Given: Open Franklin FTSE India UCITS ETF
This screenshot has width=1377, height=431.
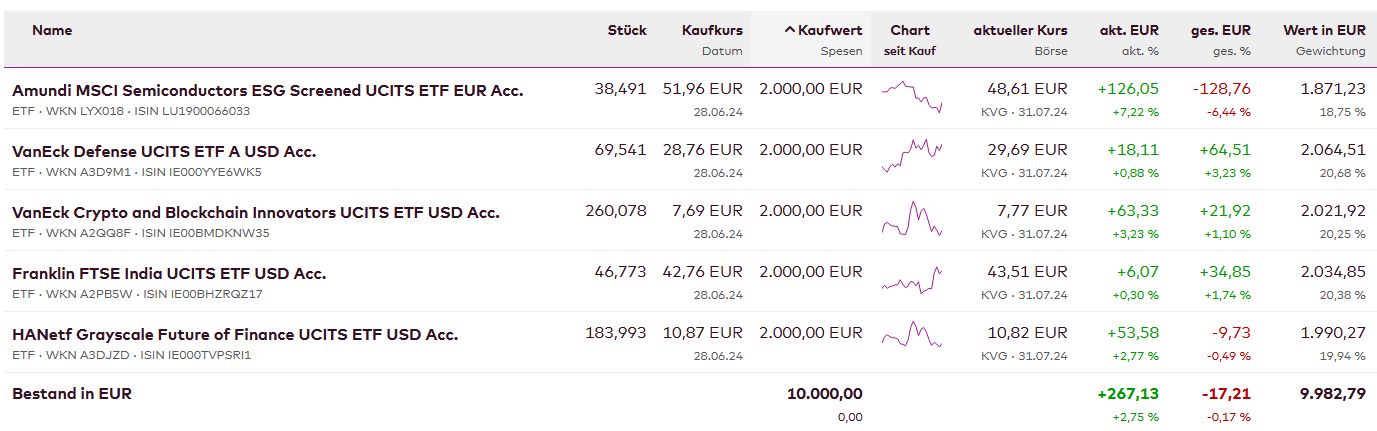Looking at the screenshot, I should point(169,274).
